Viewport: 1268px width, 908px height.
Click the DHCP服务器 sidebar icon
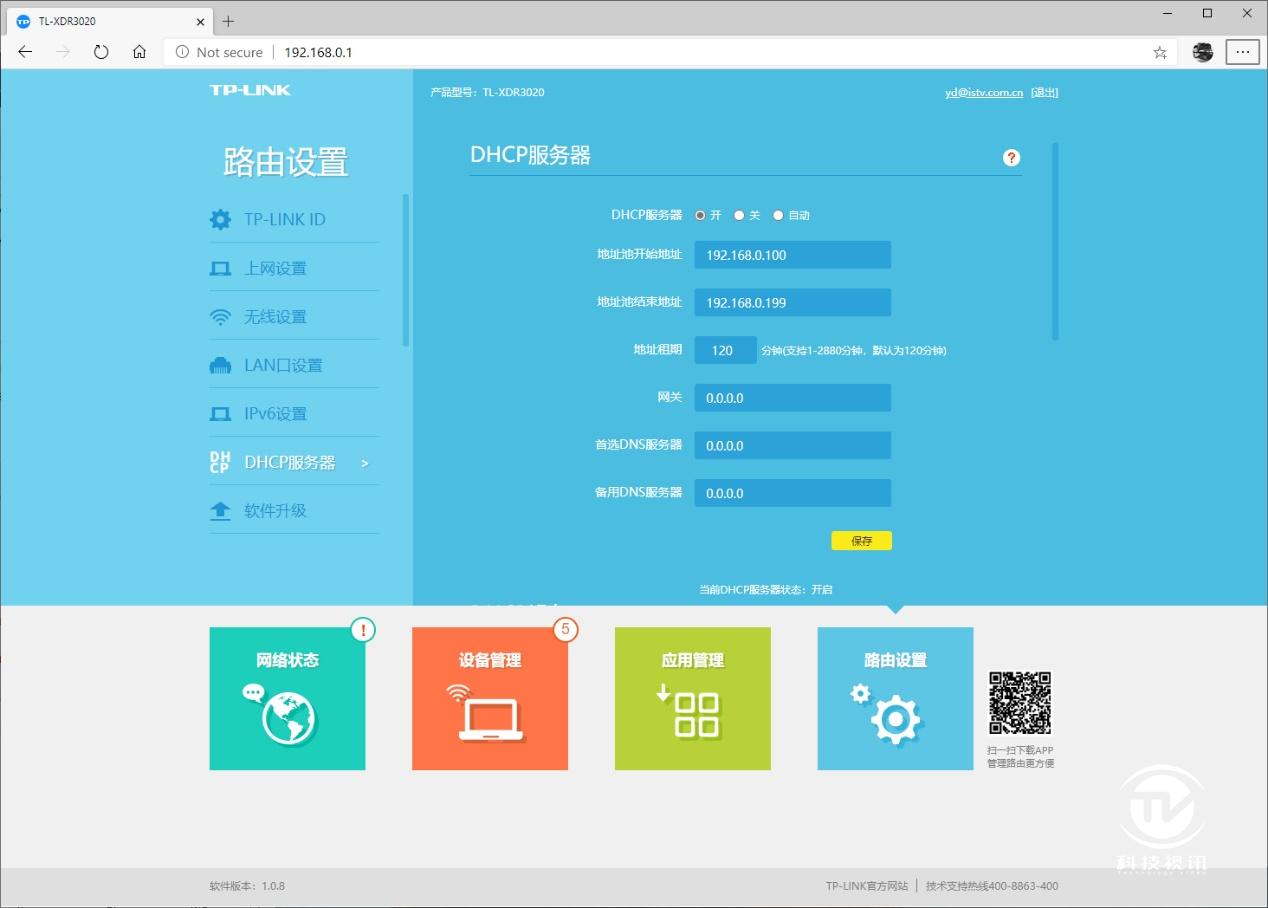point(220,461)
